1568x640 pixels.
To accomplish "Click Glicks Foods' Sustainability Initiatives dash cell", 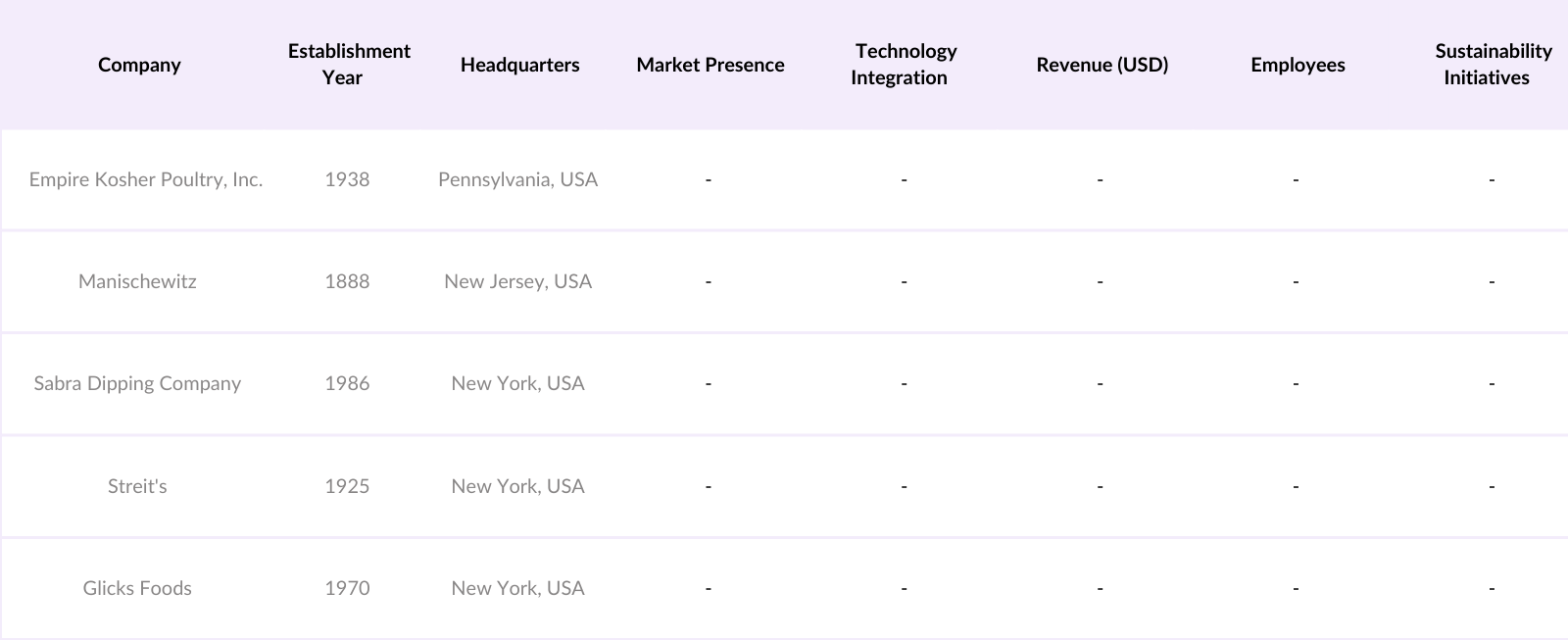I will [1493, 588].
